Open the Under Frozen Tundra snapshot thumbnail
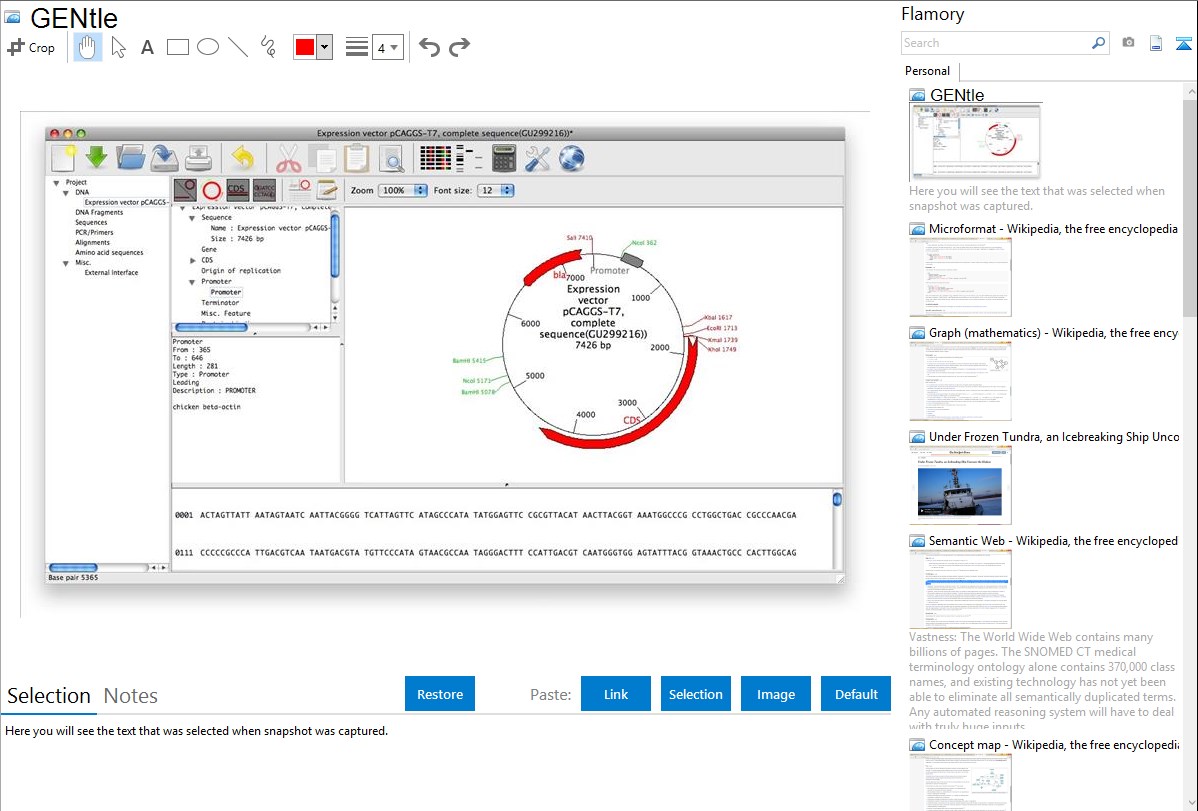Image resolution: width=1198 pixels, height=811 pixels. (960, 485)
